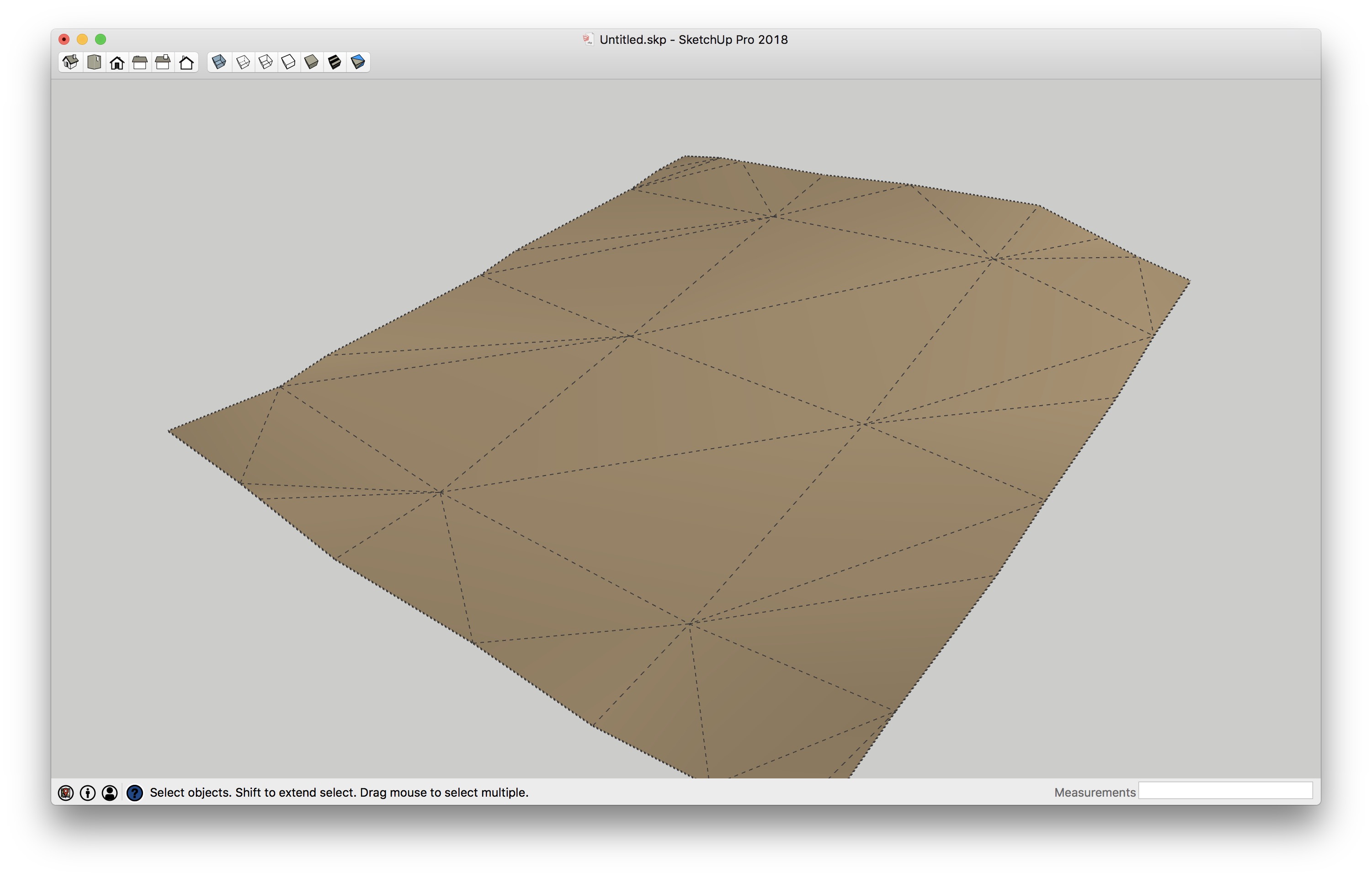Viewport: 1372px width, 878px height.
Task: Select Shaded With Textures style
Action: point(335,62)
